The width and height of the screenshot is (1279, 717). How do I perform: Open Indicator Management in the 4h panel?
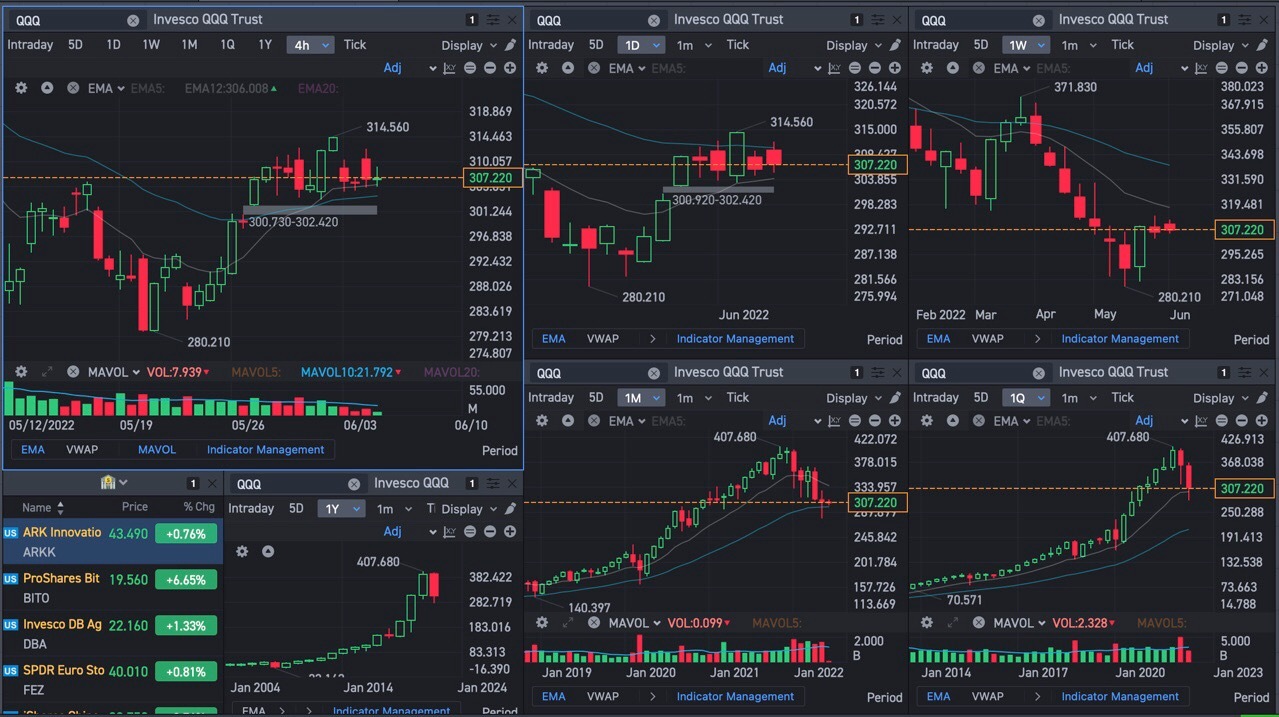[x=265, y=450]
